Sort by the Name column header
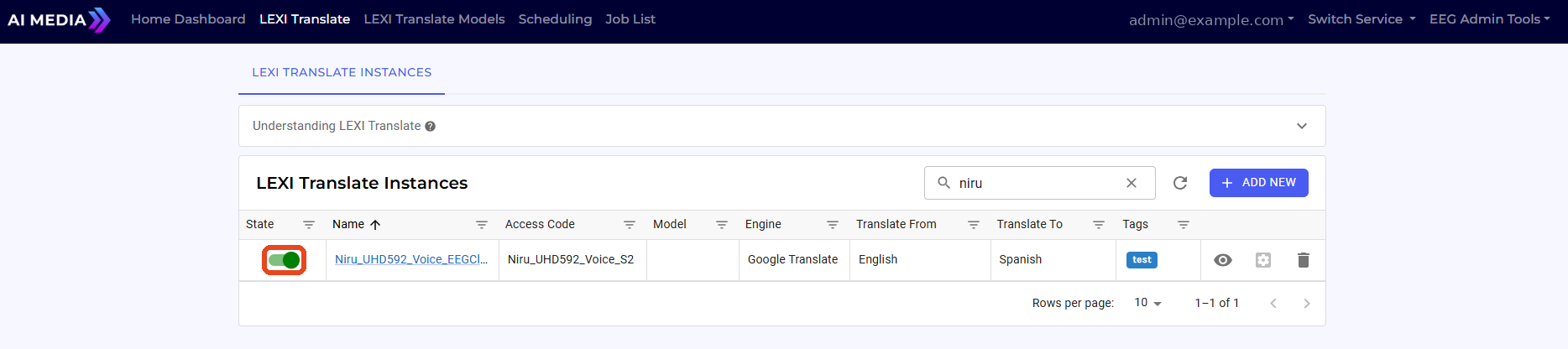 [348, 224]
